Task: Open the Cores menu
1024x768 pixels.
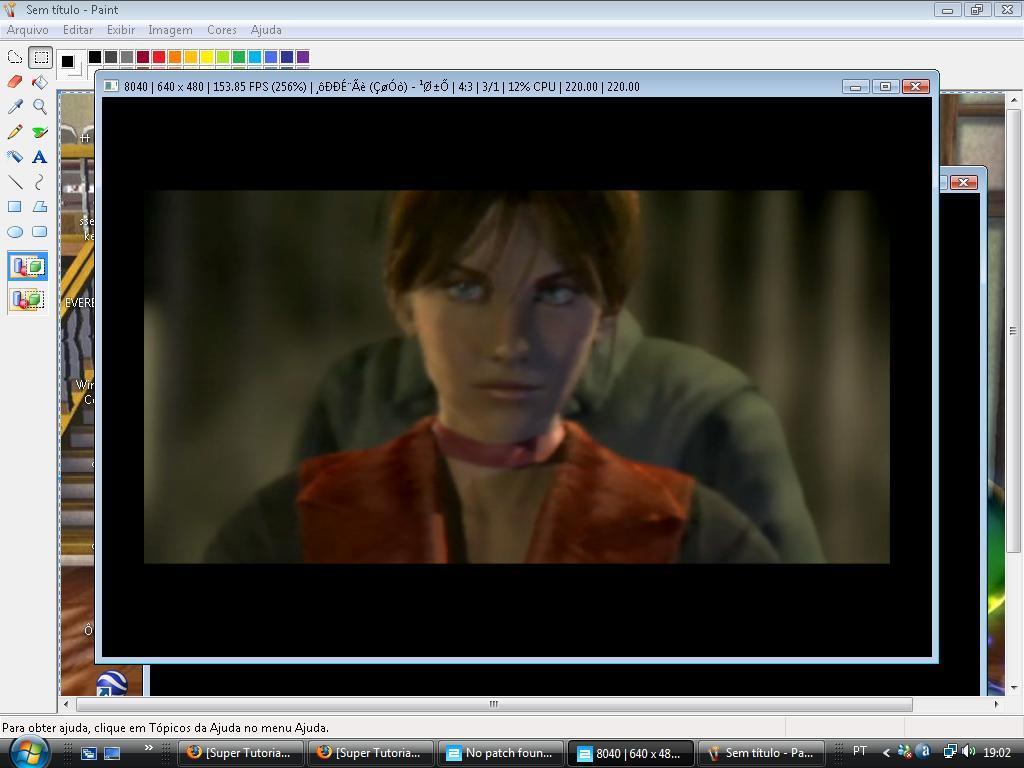Action: pos(221,30)
